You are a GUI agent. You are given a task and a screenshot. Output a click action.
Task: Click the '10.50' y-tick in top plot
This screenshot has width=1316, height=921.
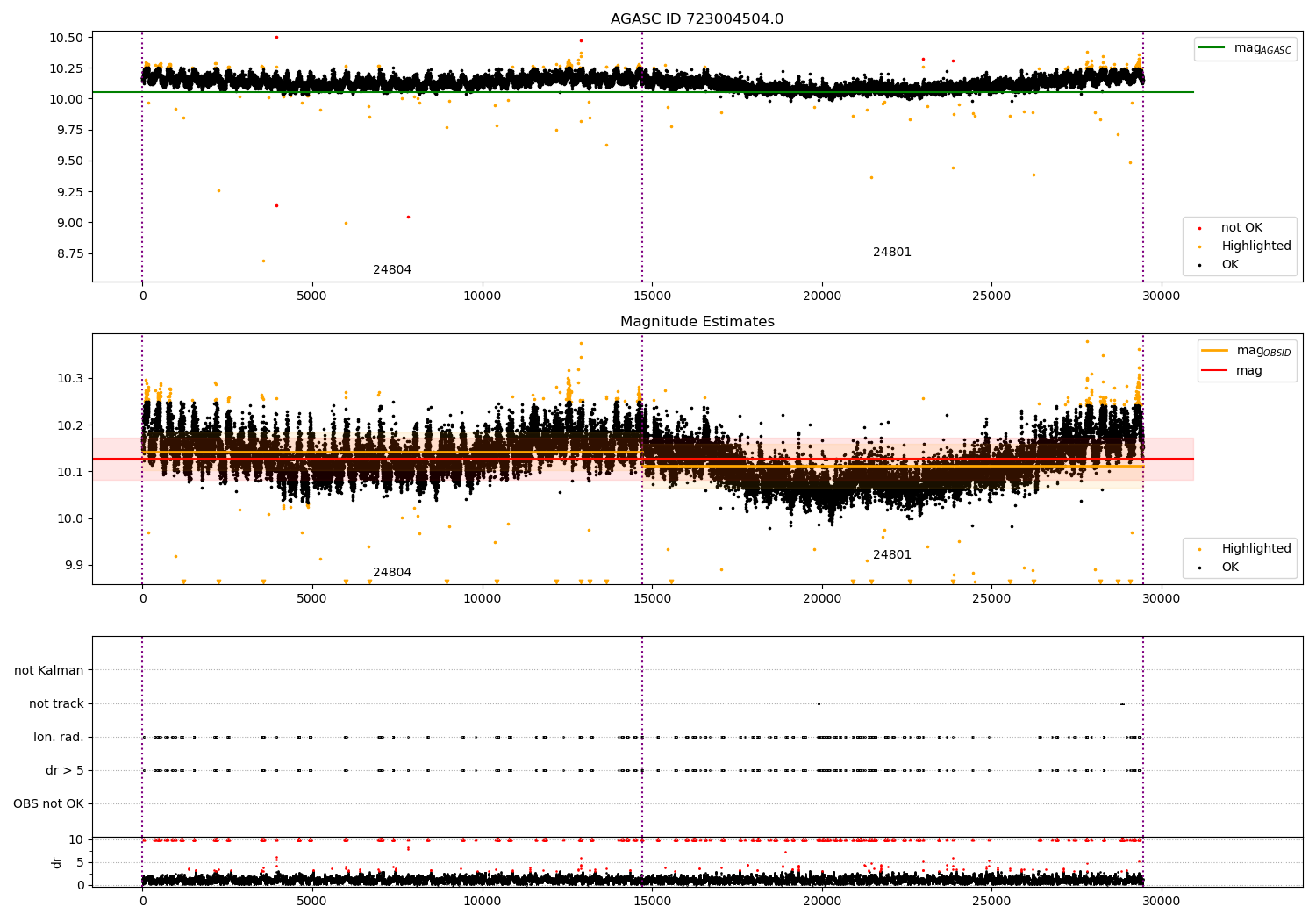coord(67,38)
